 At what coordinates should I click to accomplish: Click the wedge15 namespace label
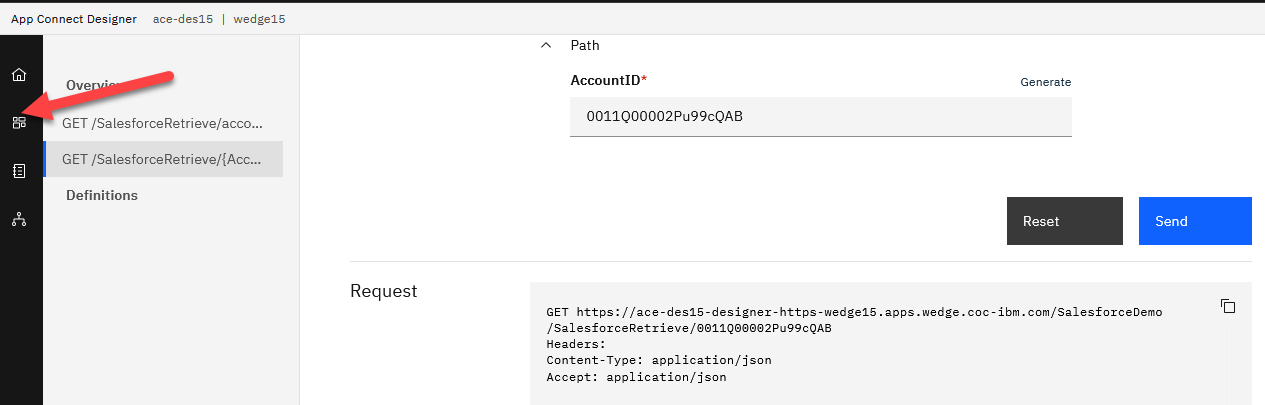(x=259, y=19)
